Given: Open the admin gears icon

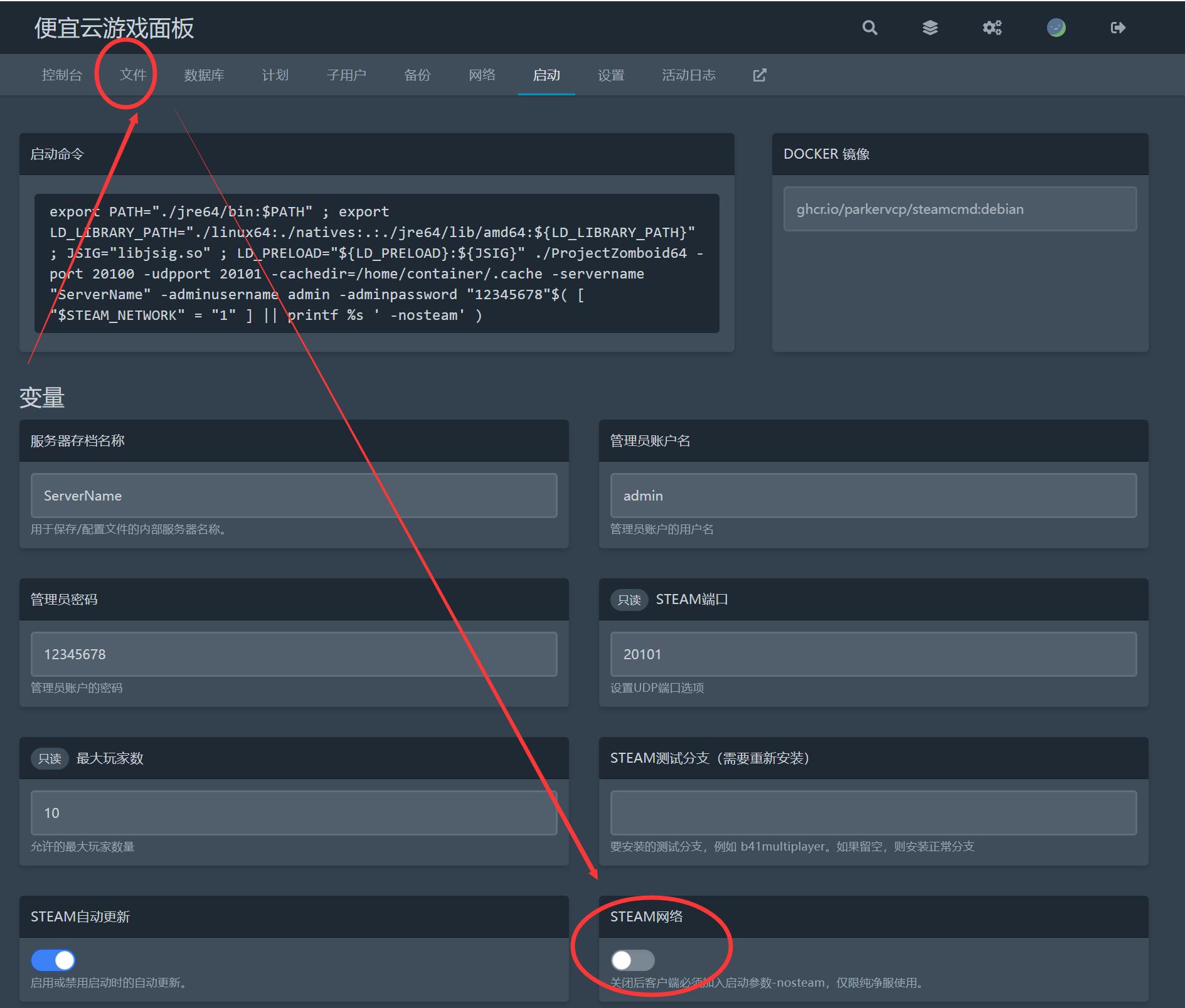Looking at the screenshot, I should 992,28.
